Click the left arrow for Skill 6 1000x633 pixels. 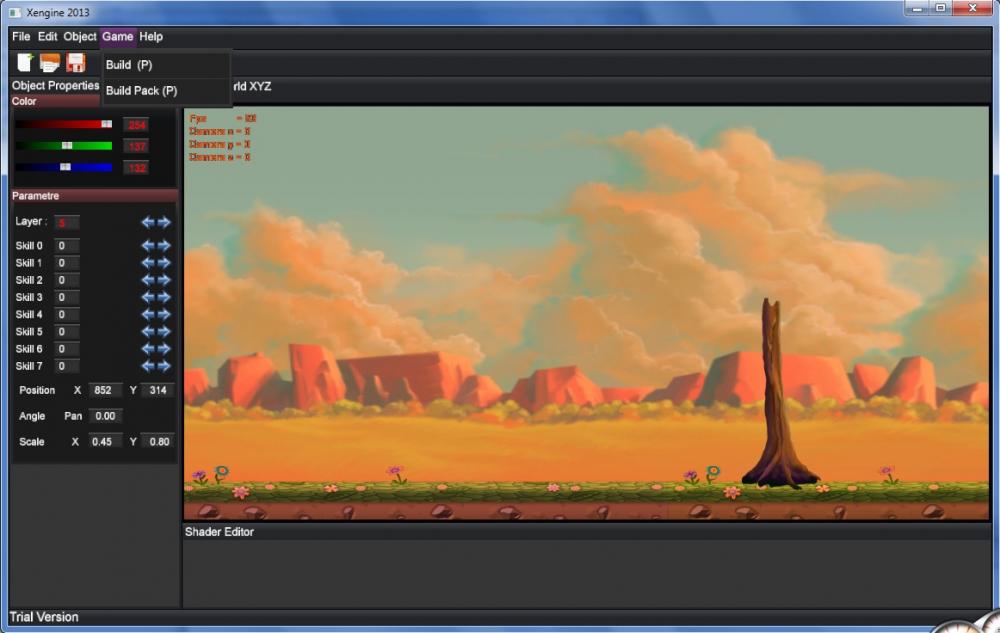click(x=148, y=349)
